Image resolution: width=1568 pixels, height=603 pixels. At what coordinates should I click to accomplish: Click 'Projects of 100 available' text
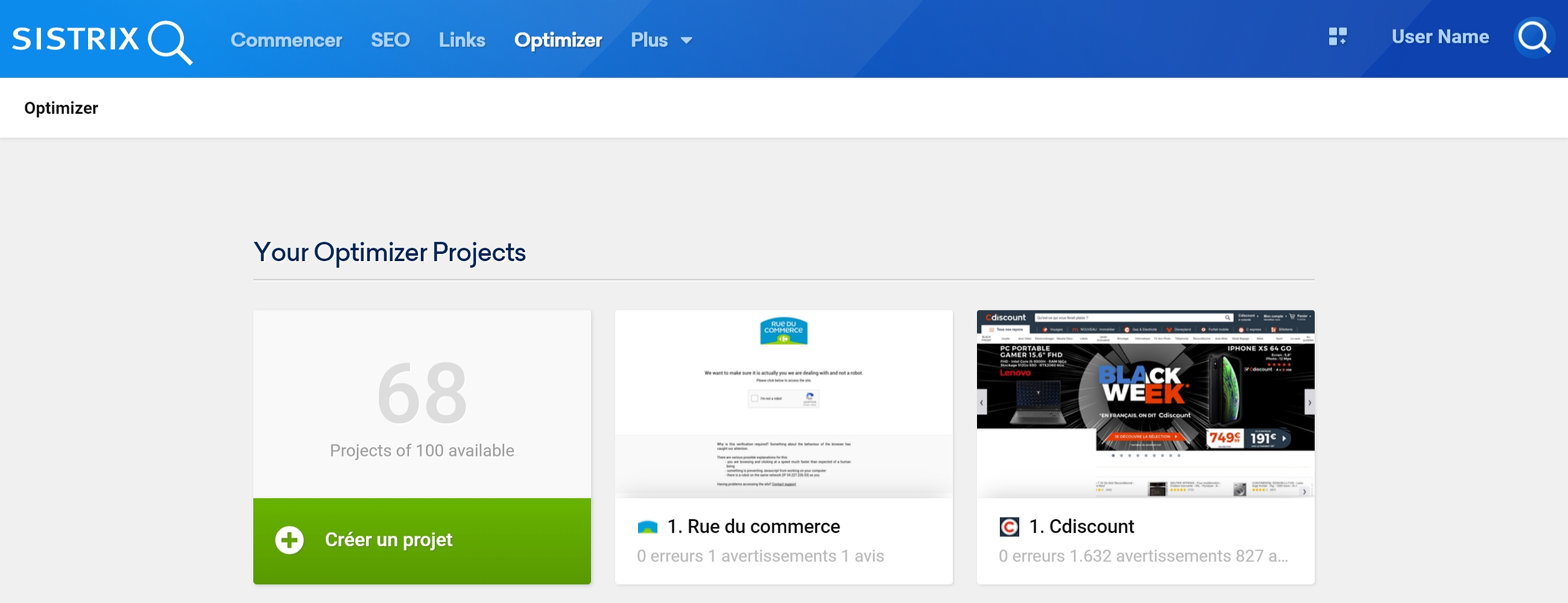[x=422, y=450]
